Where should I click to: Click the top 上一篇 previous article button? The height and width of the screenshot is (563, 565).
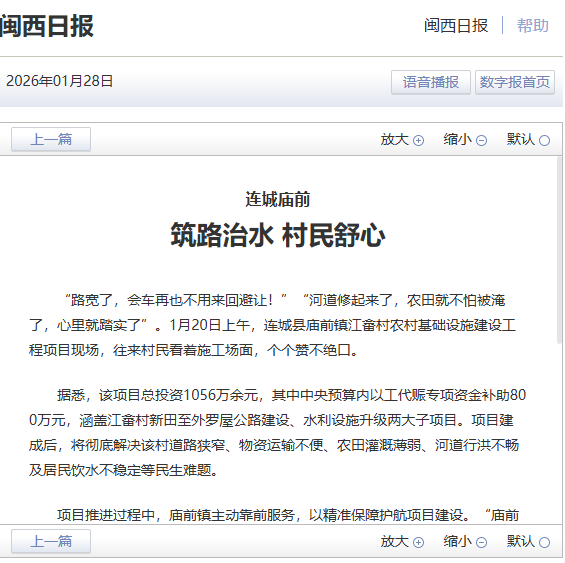coord(51,139)
